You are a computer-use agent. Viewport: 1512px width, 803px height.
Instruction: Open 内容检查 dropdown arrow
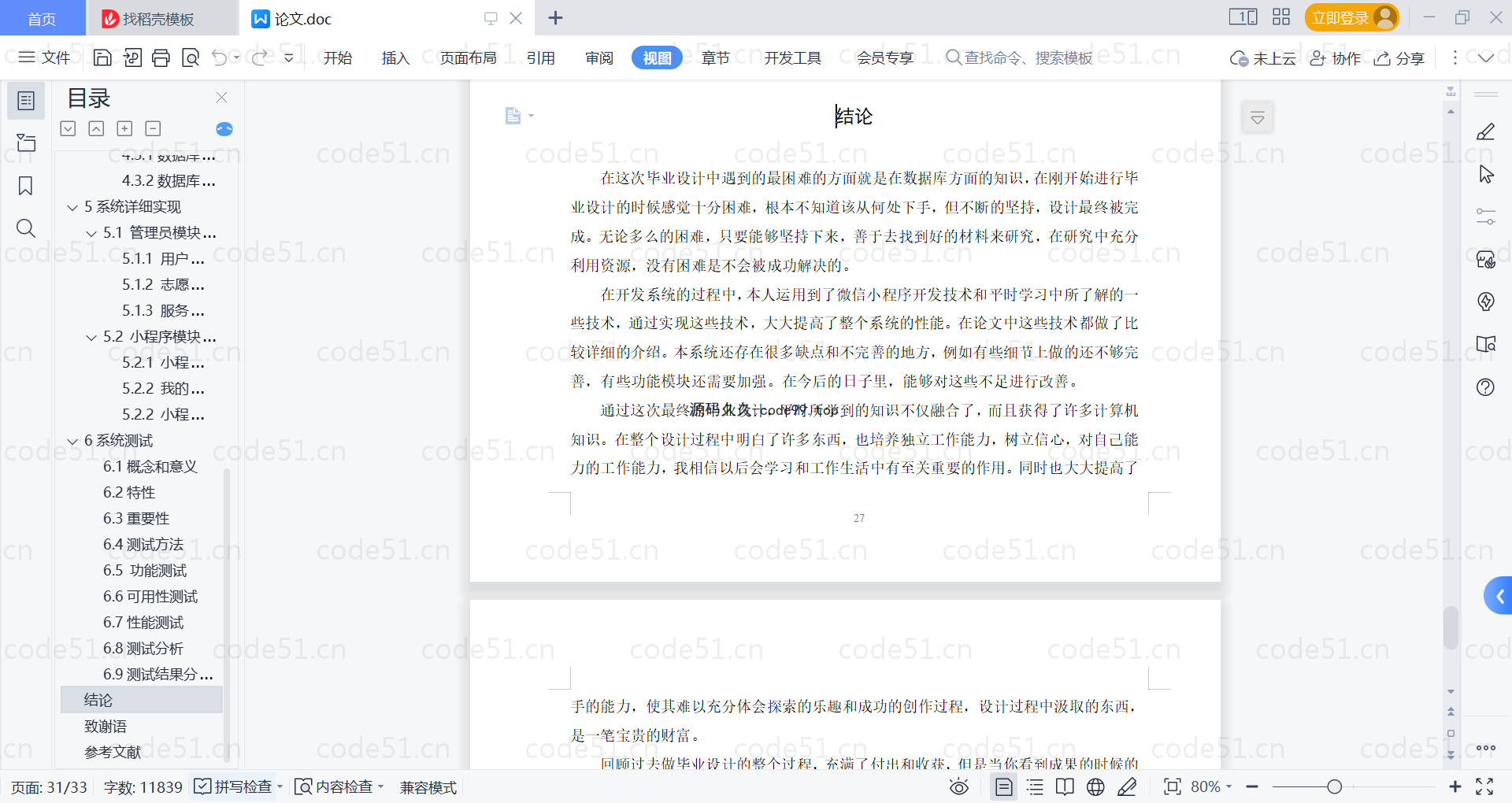(x=381, y=786)
